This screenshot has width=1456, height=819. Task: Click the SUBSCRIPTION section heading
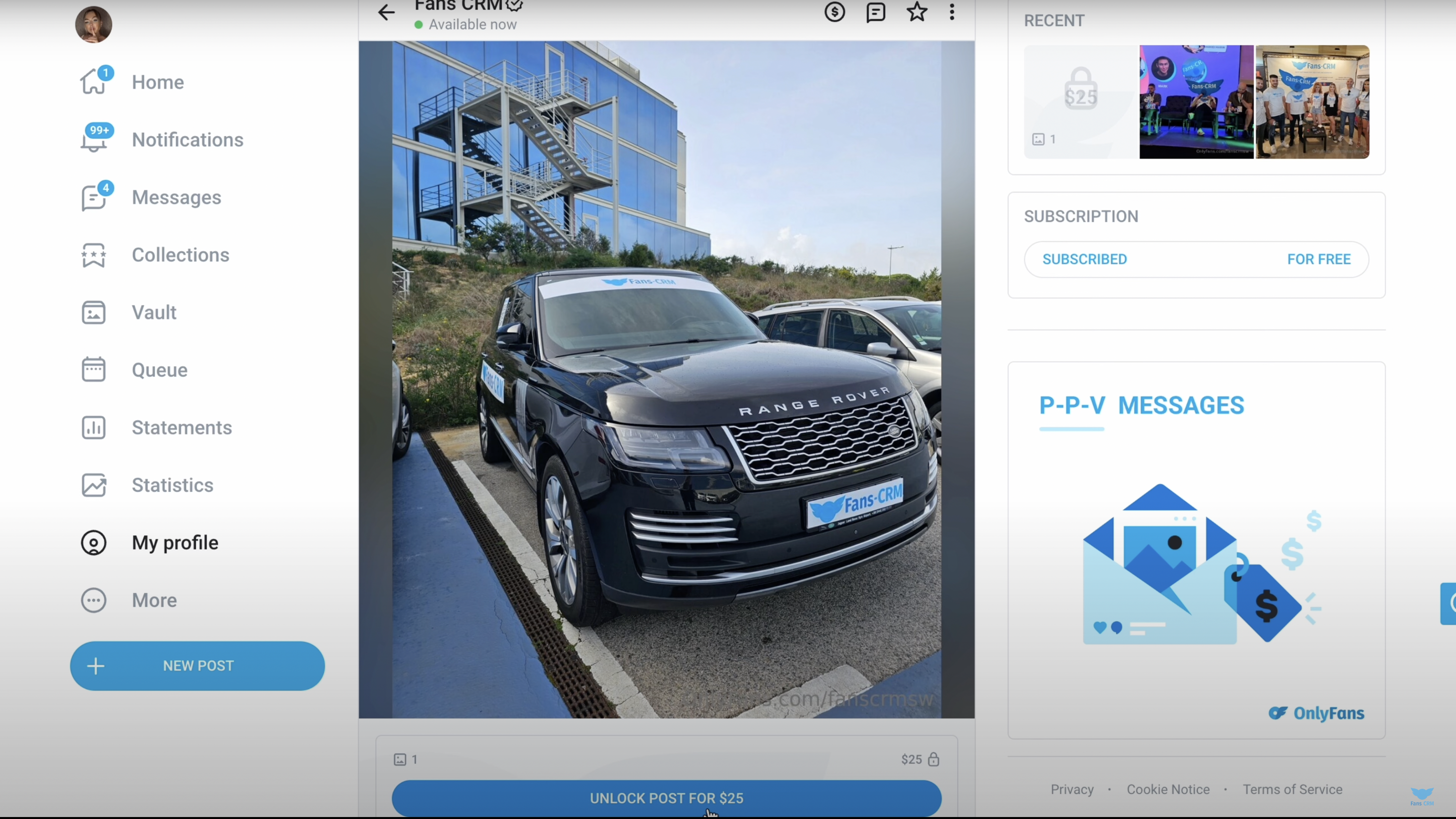(x=1081, y=216)
